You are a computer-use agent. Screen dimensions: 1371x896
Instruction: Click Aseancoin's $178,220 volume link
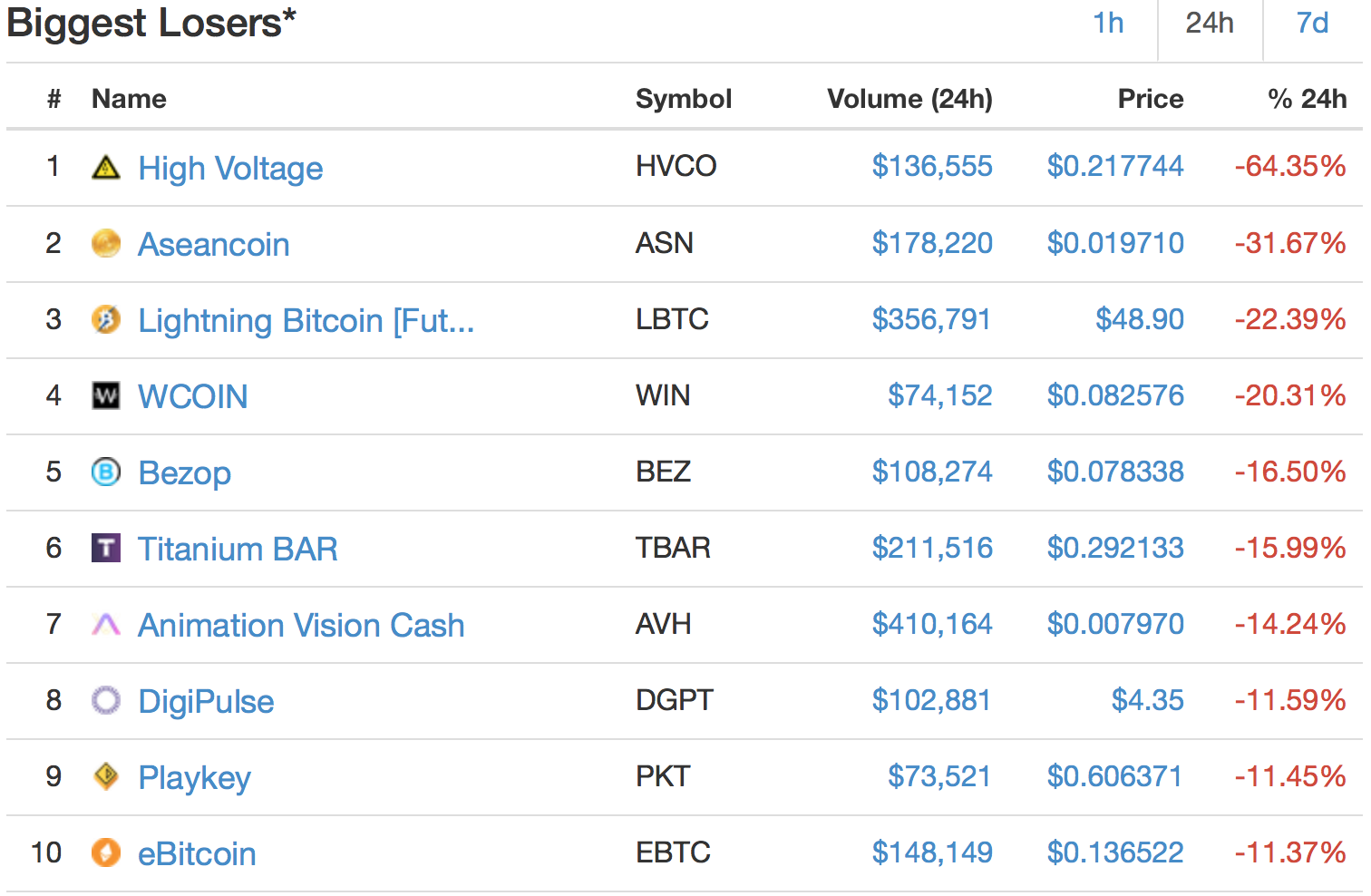(932, 243)
